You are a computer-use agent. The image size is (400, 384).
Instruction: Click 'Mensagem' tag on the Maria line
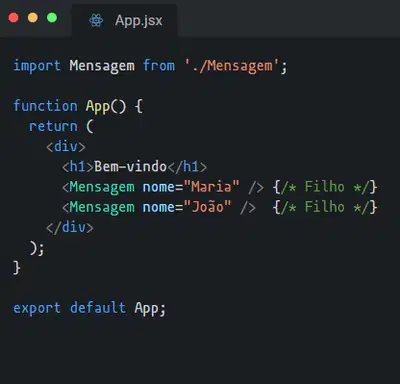pos(102,187)
